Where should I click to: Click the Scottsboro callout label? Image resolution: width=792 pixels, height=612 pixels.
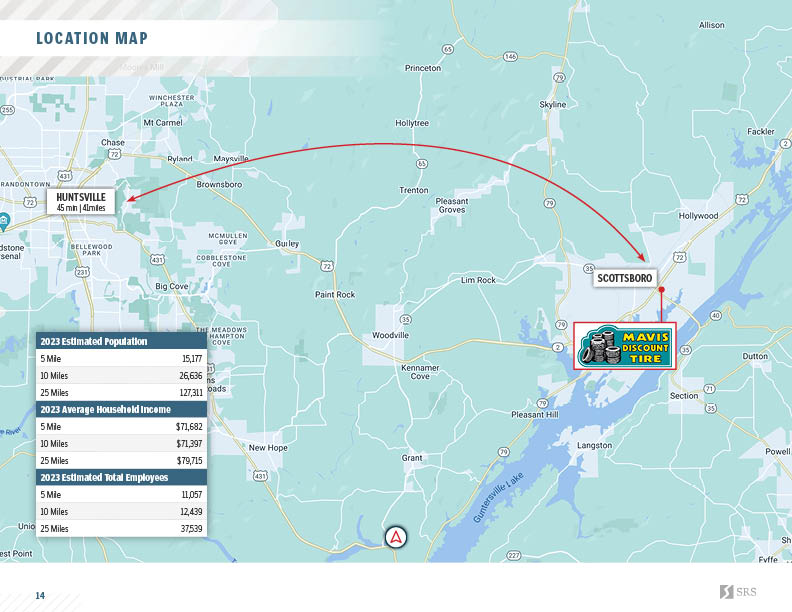click(625, 278)
